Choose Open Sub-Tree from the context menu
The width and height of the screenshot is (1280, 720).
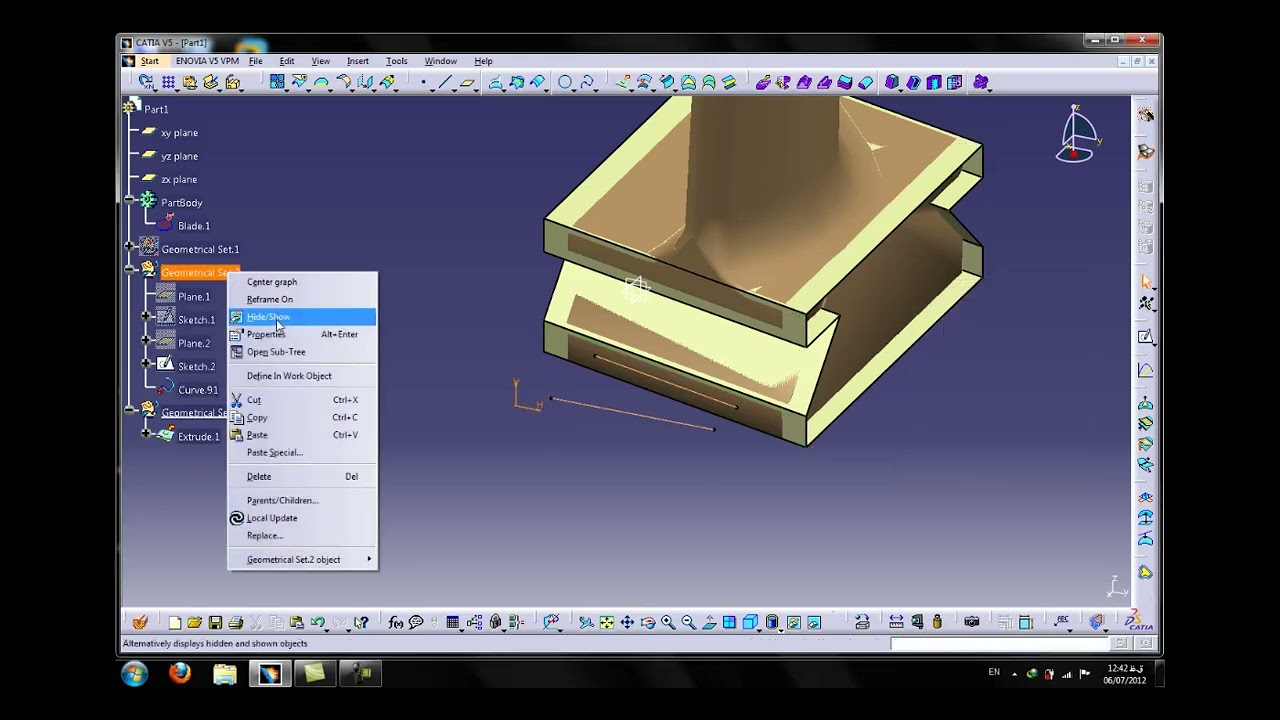coord(303,352)
